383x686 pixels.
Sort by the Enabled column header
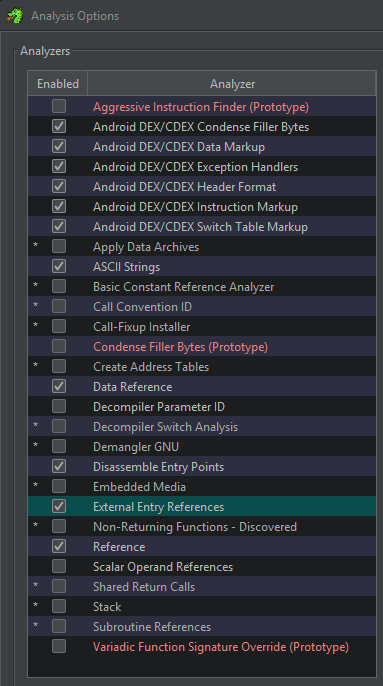click(58, 84)
